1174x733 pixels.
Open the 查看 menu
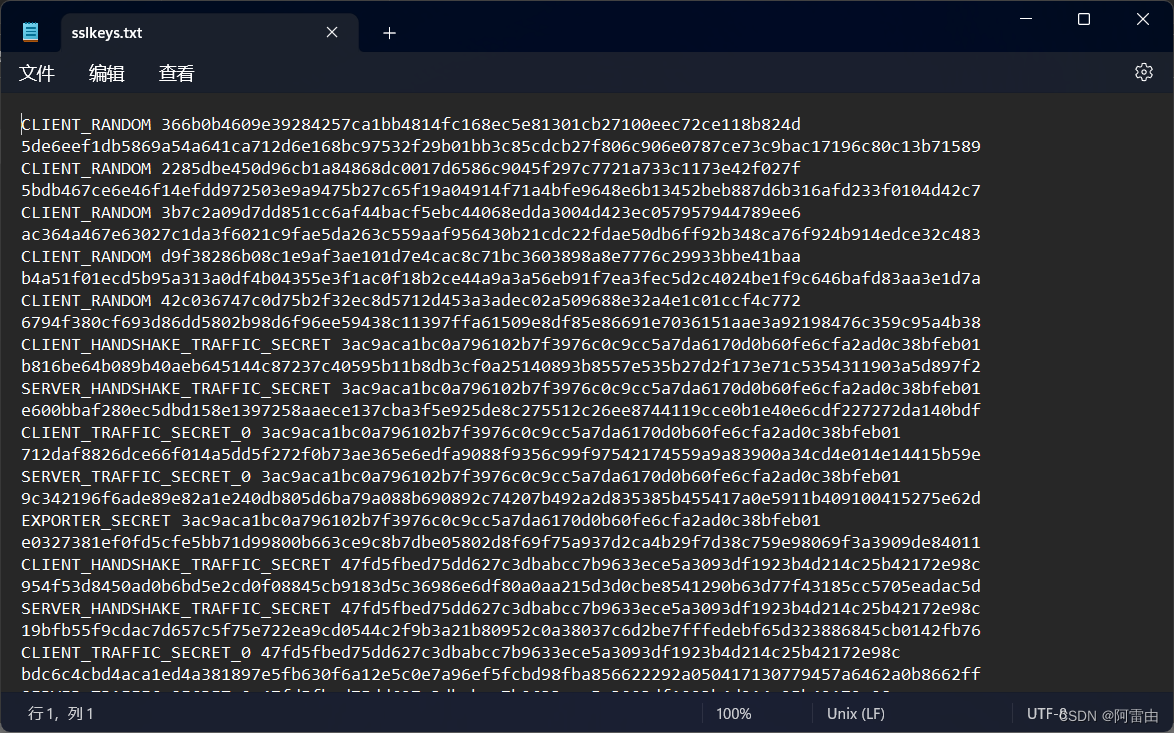(177, 73)
